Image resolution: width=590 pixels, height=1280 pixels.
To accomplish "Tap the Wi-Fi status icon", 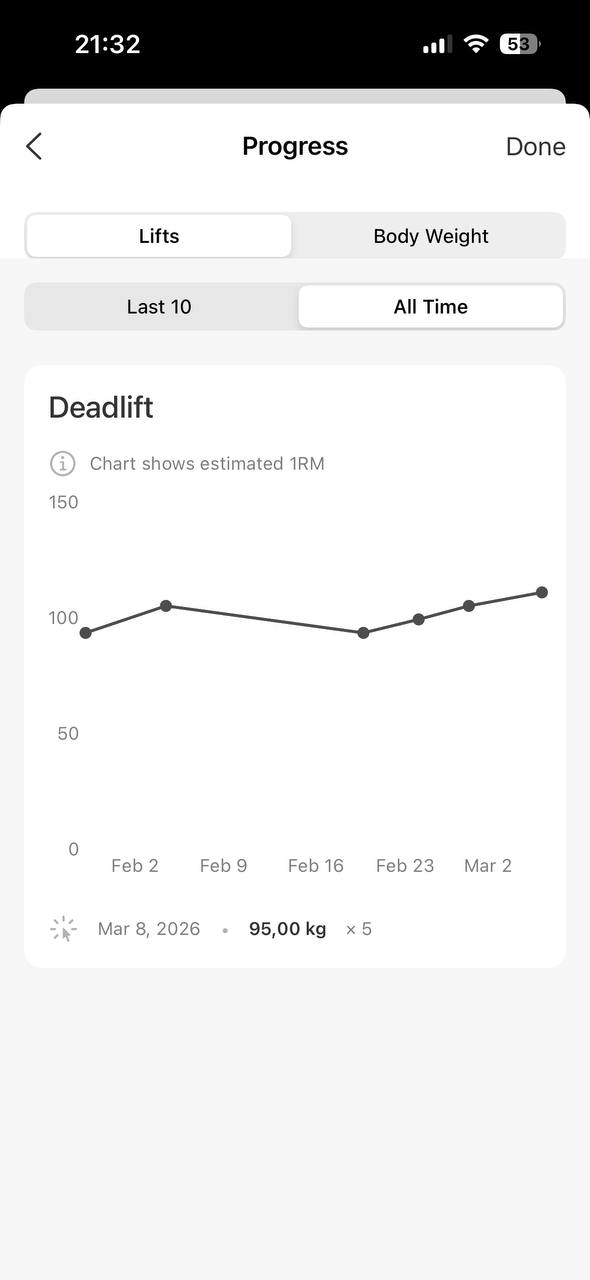I will (x=475, y=43).
